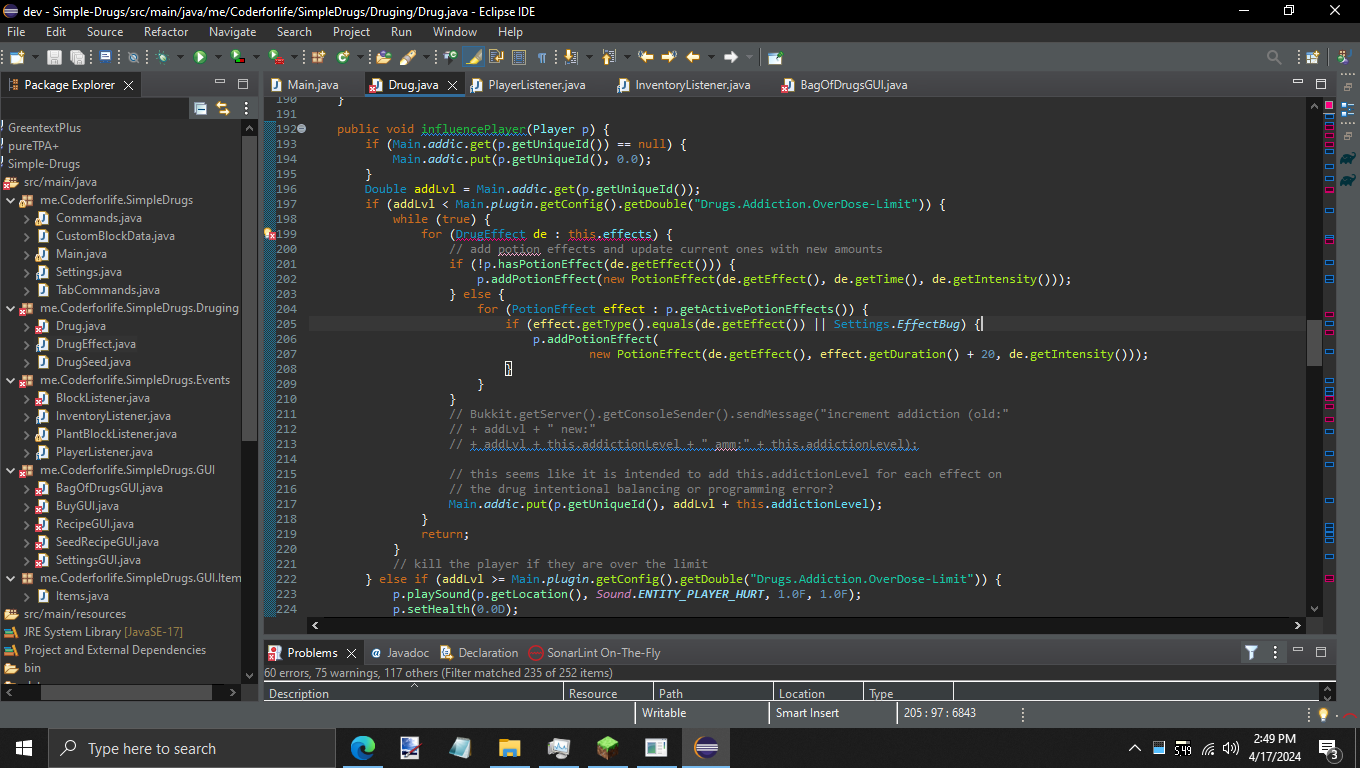This screenshot has height=768, width=1360.
Task: Click Collapse All in Package Explorer
Action: click(200, 108)
